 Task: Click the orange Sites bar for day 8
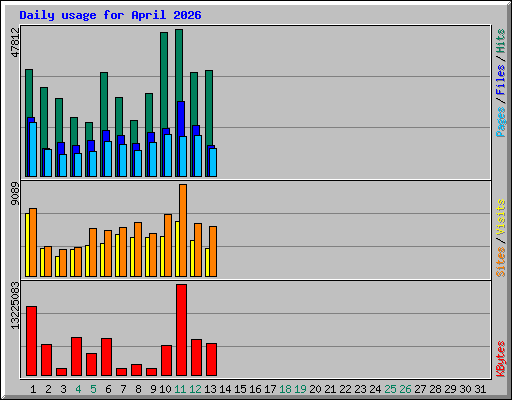[x=138, y=249]
